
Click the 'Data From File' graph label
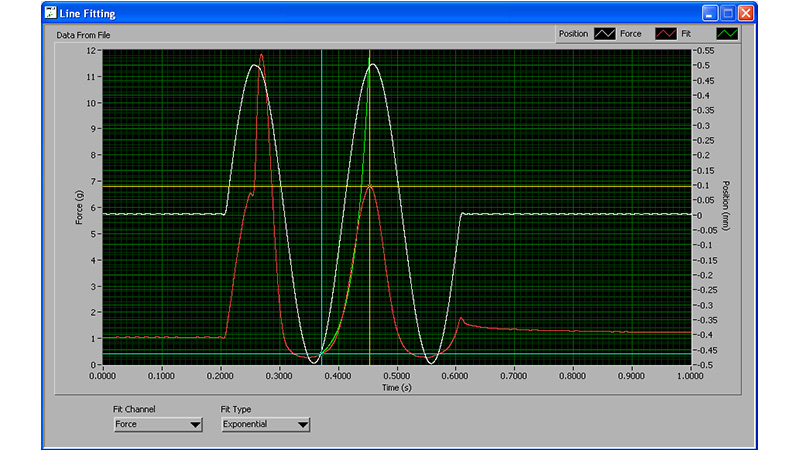click(x=83, y=35)
